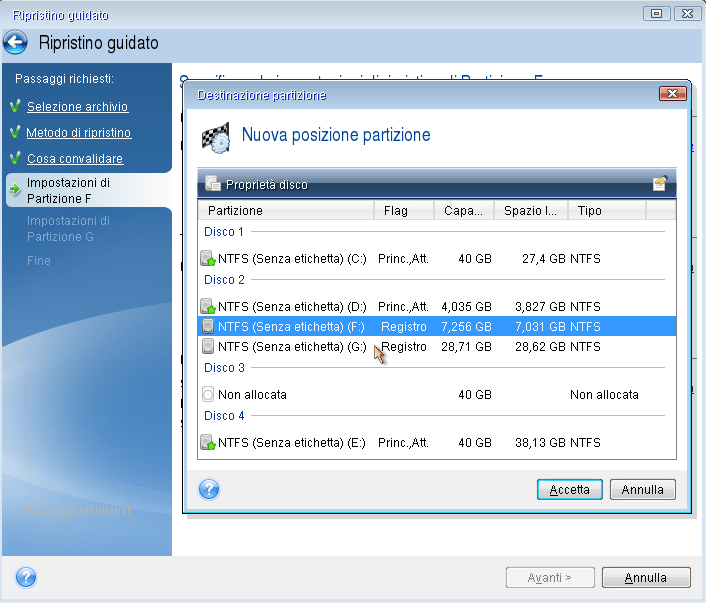Click the G: partition drive icon
This screenshot has width=706, height=603.
click(207, 347)
